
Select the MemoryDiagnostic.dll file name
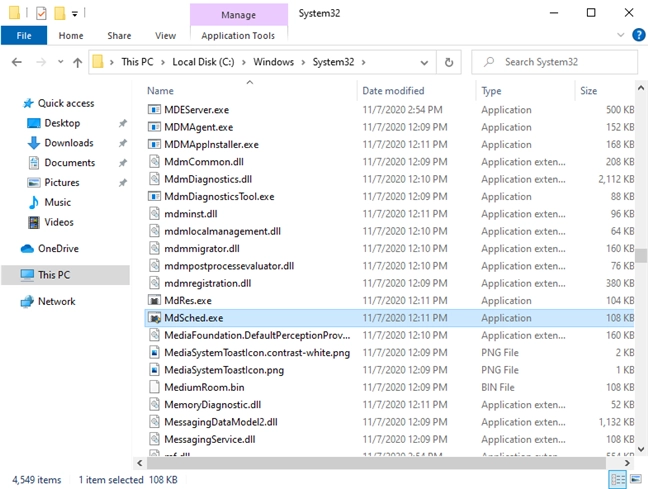click(212, 405)
